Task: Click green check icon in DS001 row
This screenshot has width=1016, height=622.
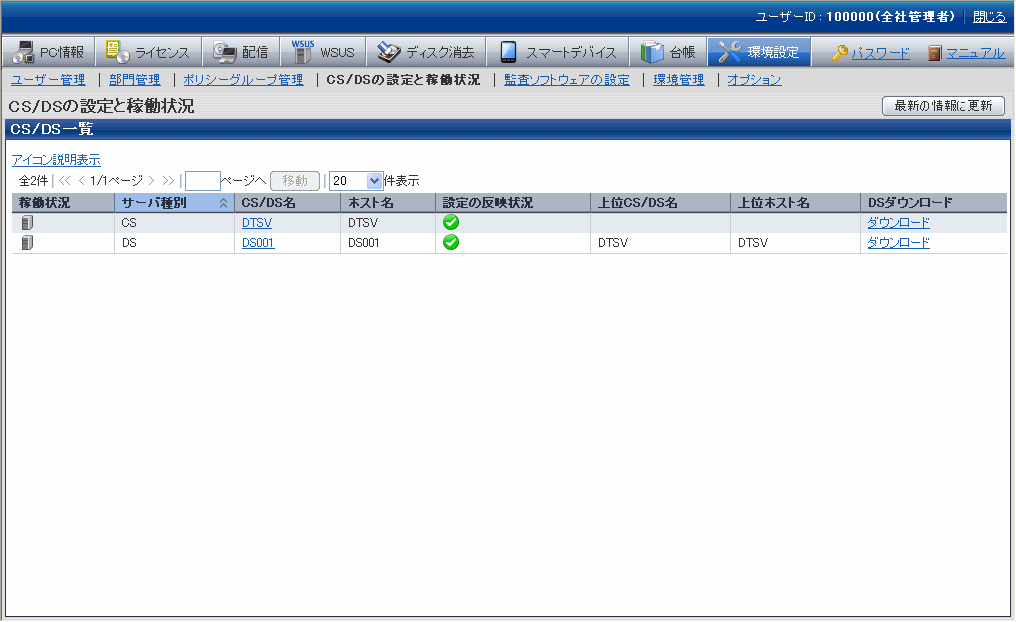Action: click(x=451, y=242)
